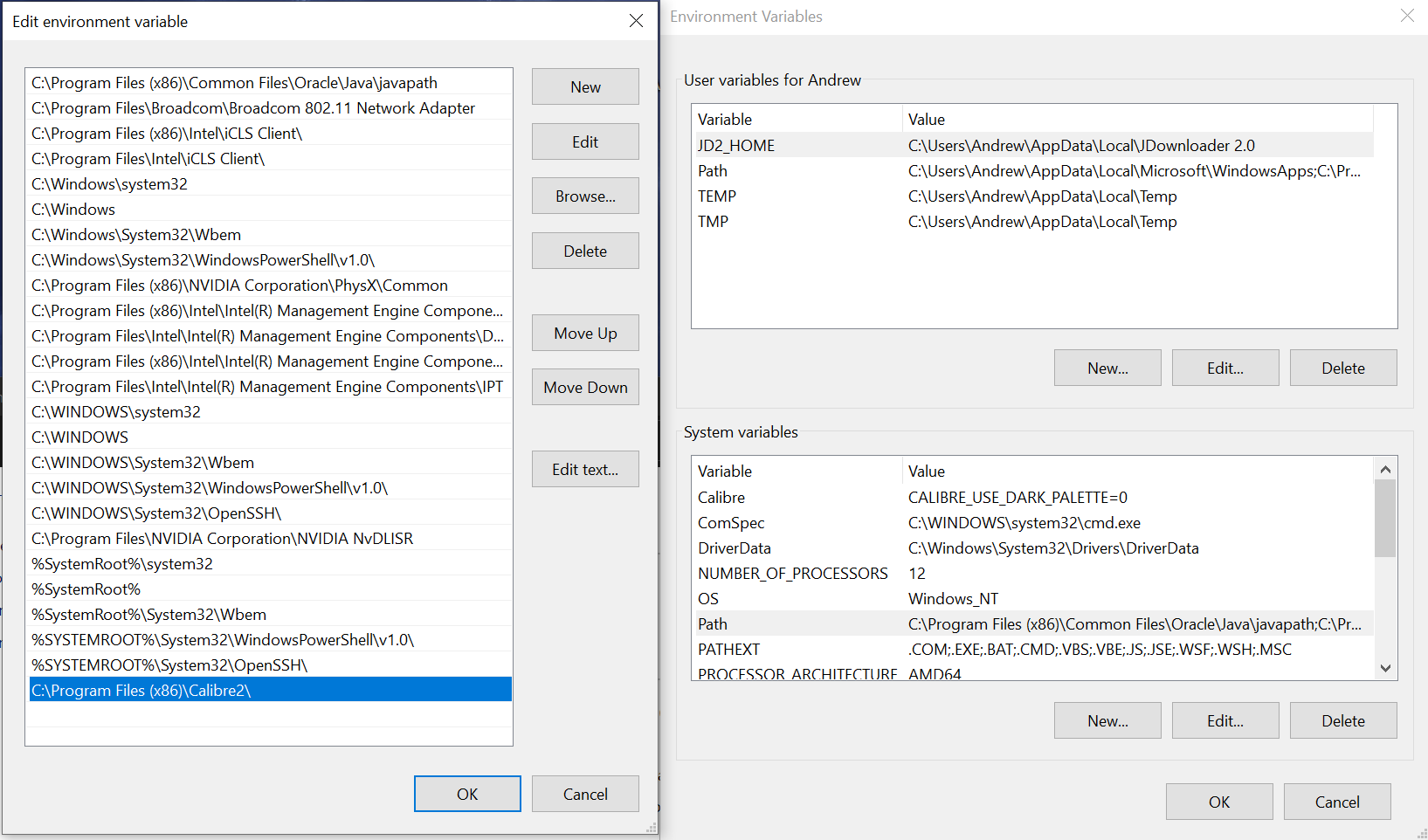The height and width of the screenshot is (840, 1428).
Task: Select JD2_HOME user variable row
Action: click(x=1033, y=145)
